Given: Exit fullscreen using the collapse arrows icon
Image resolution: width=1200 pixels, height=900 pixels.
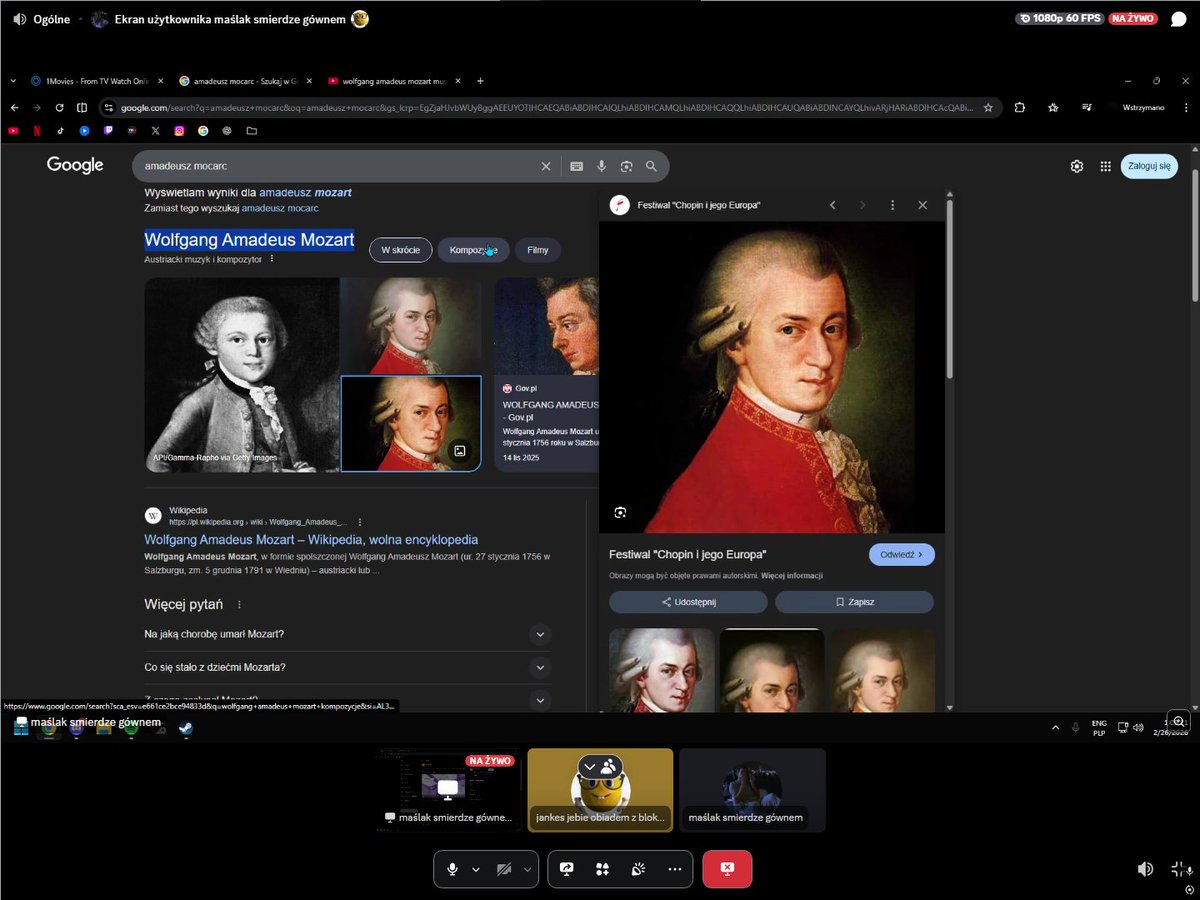Looking at the screenshot, I should coord(1178,869).
